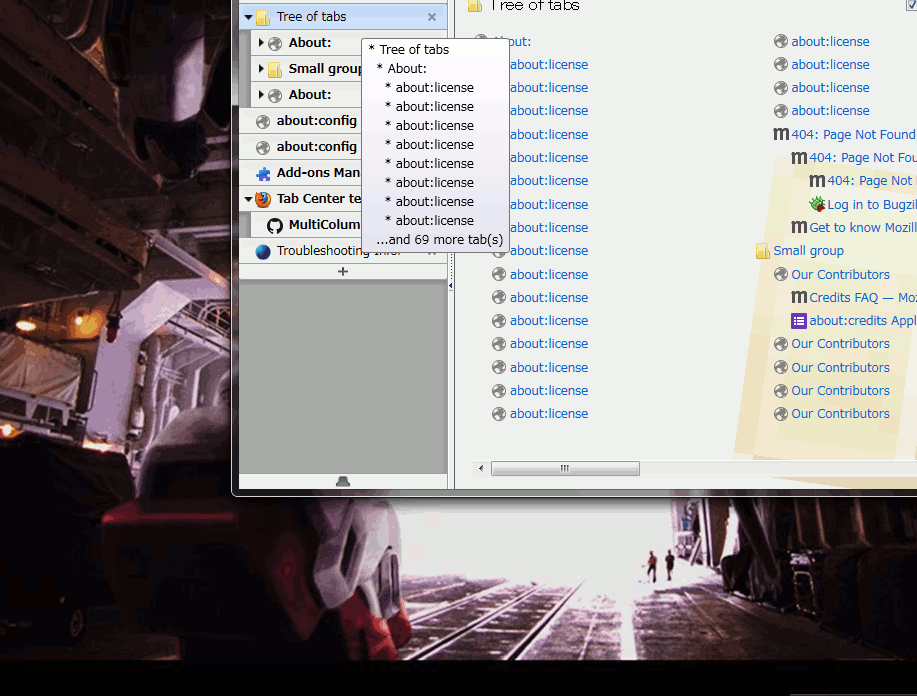Expand the Small group tab tree
Image resolution: width=917 pixels, height=696 pixels.
[x=261, y=69]
